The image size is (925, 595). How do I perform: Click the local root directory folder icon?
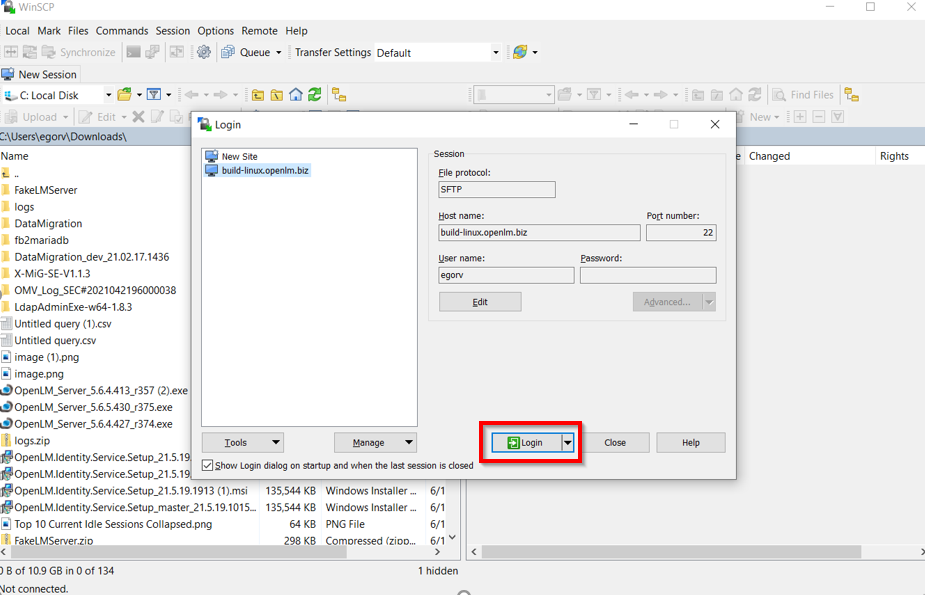(x=277, y=95)
